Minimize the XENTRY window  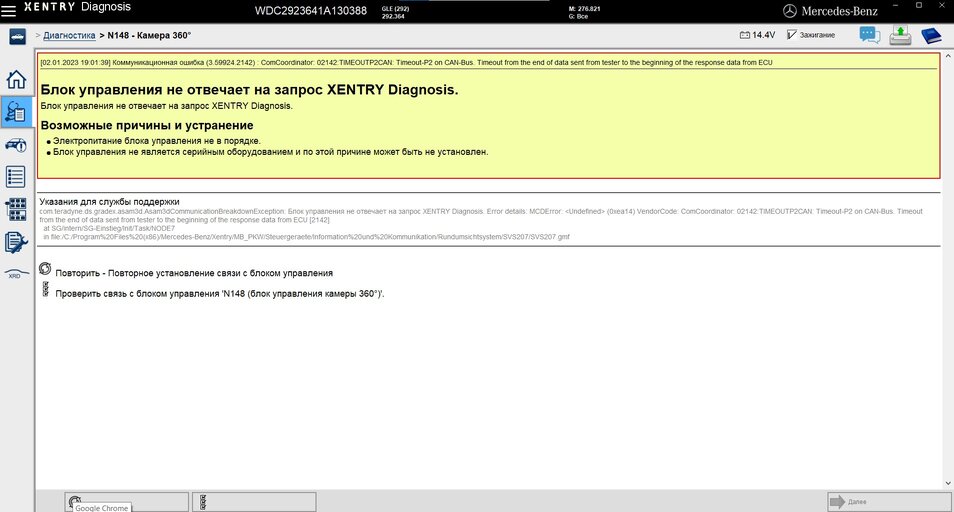(x=896, y=5)
